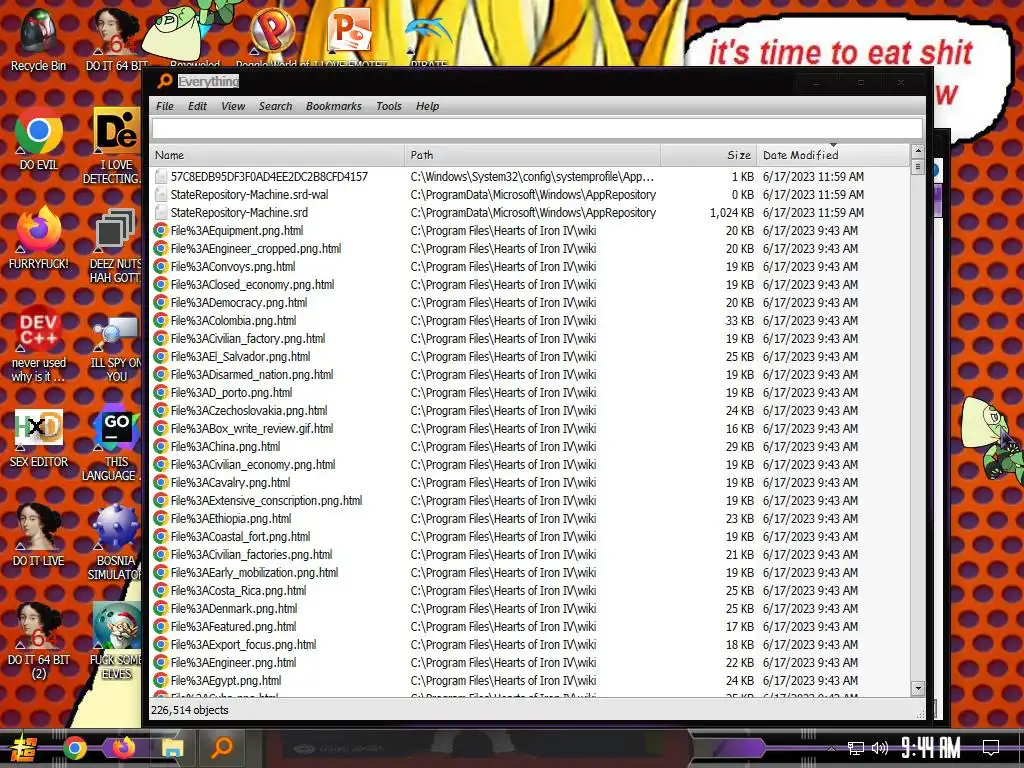The image size is (1024, 768).
Task: Select File%3AExport_focus.png.html result
Action: point(530,645)
